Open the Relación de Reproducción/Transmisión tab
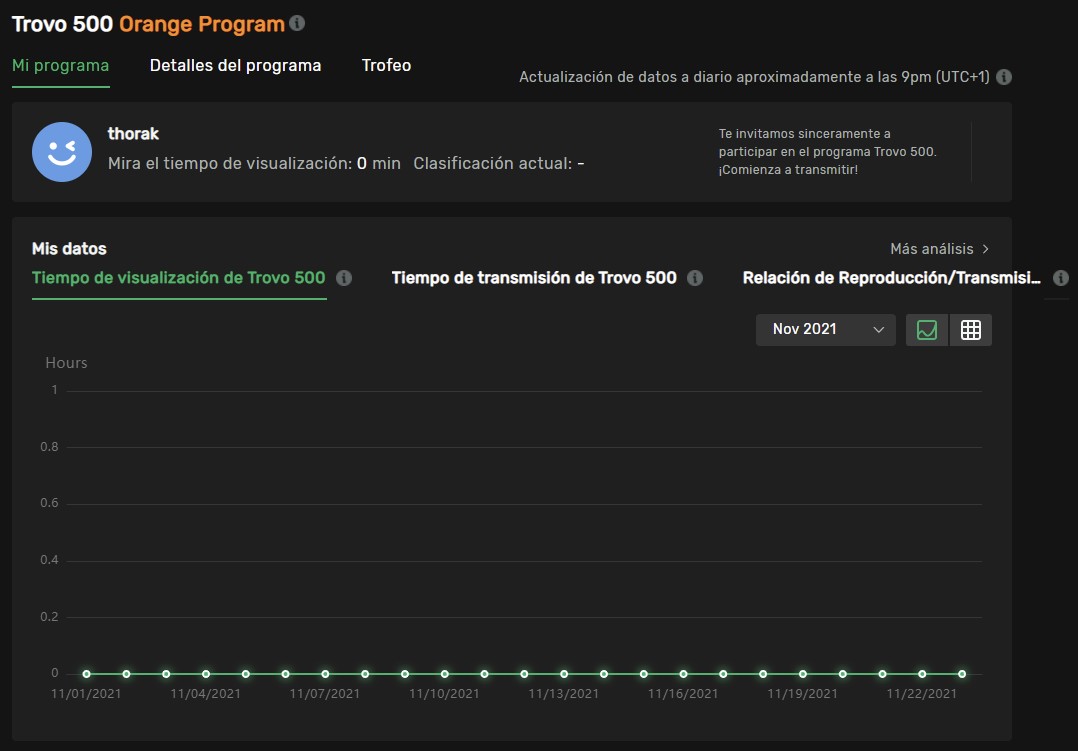Viewport: 1078px width, 751px height. coord(895,278)
